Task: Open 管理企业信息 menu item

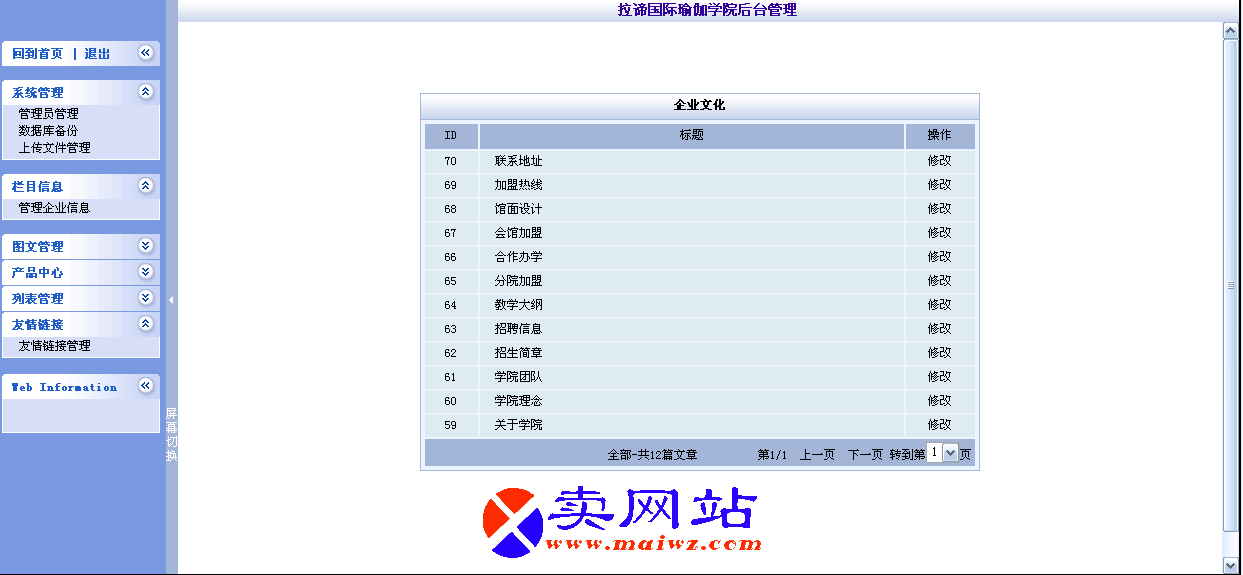Action: (x=54, y=208)
